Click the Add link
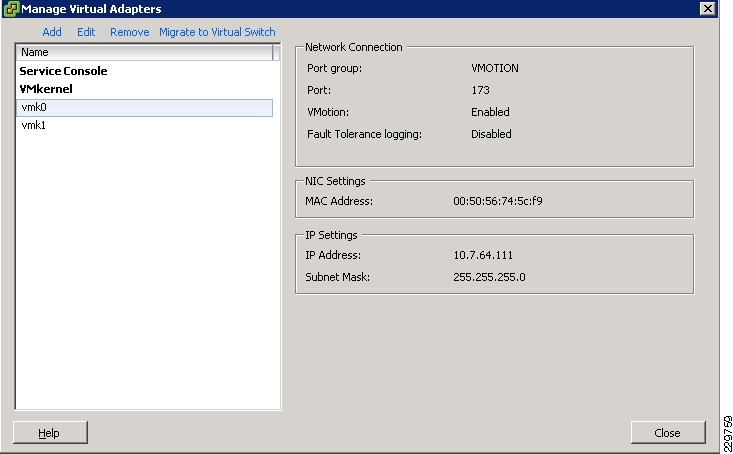733x454 pixels. [52, 32]
